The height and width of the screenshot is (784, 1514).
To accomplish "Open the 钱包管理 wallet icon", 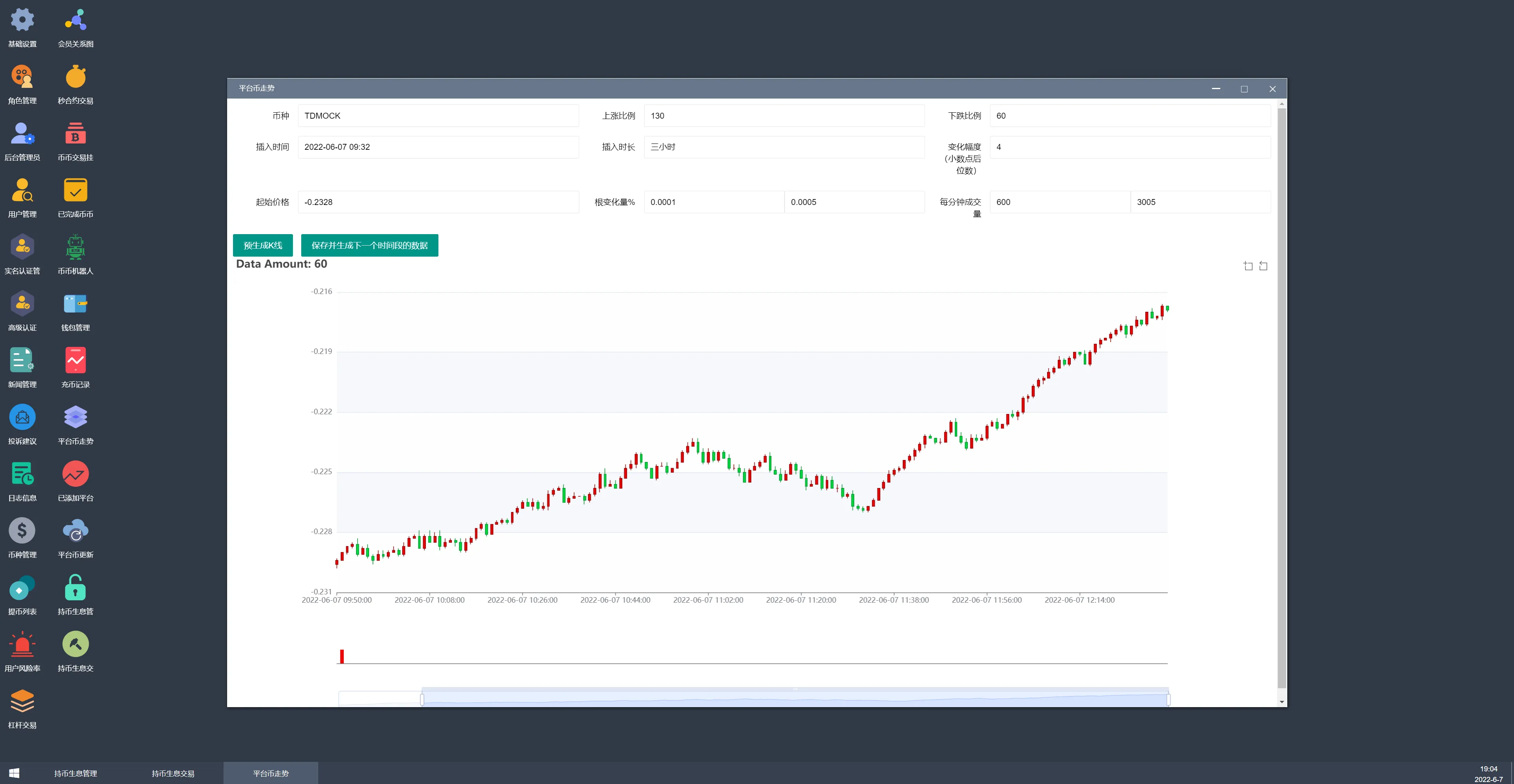I will point(75,304).
